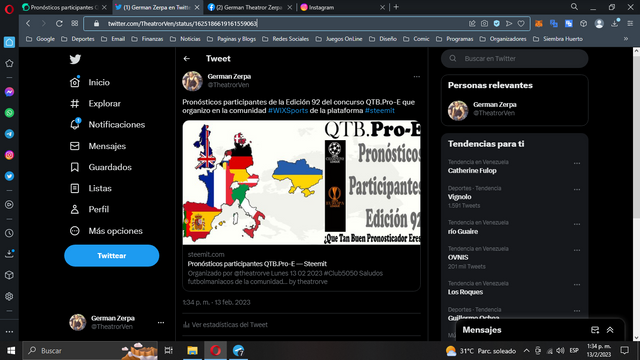Open account switcher menu beside German Zerpa

tap(161, 322)
